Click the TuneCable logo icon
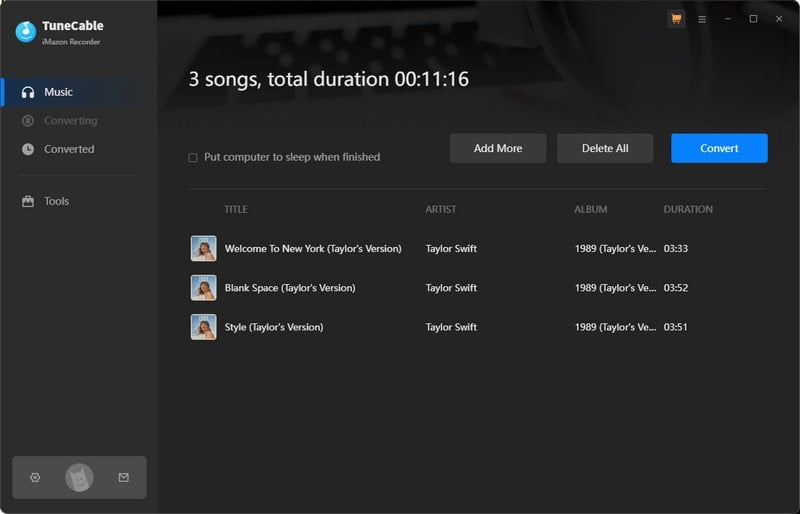Screen dimensions: 800x514 click(x=26, y=31)
